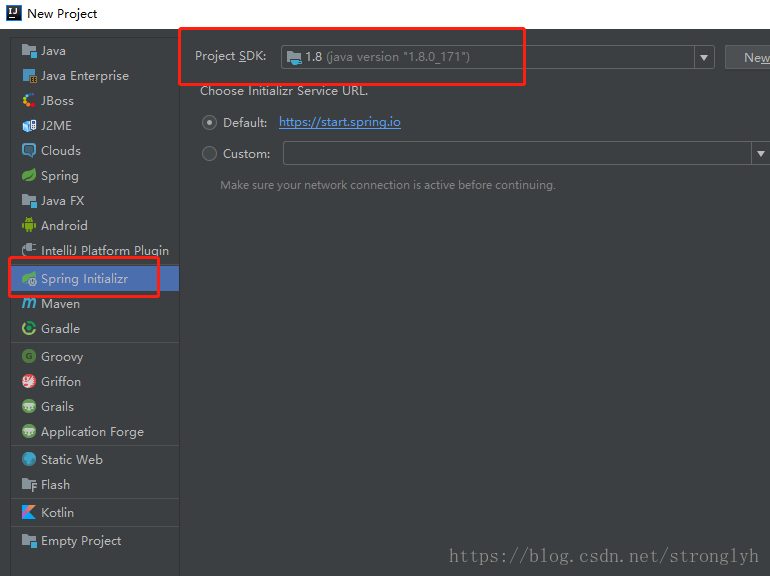
Task: Click the J2ME icon
Action: [x=29, y=126]
